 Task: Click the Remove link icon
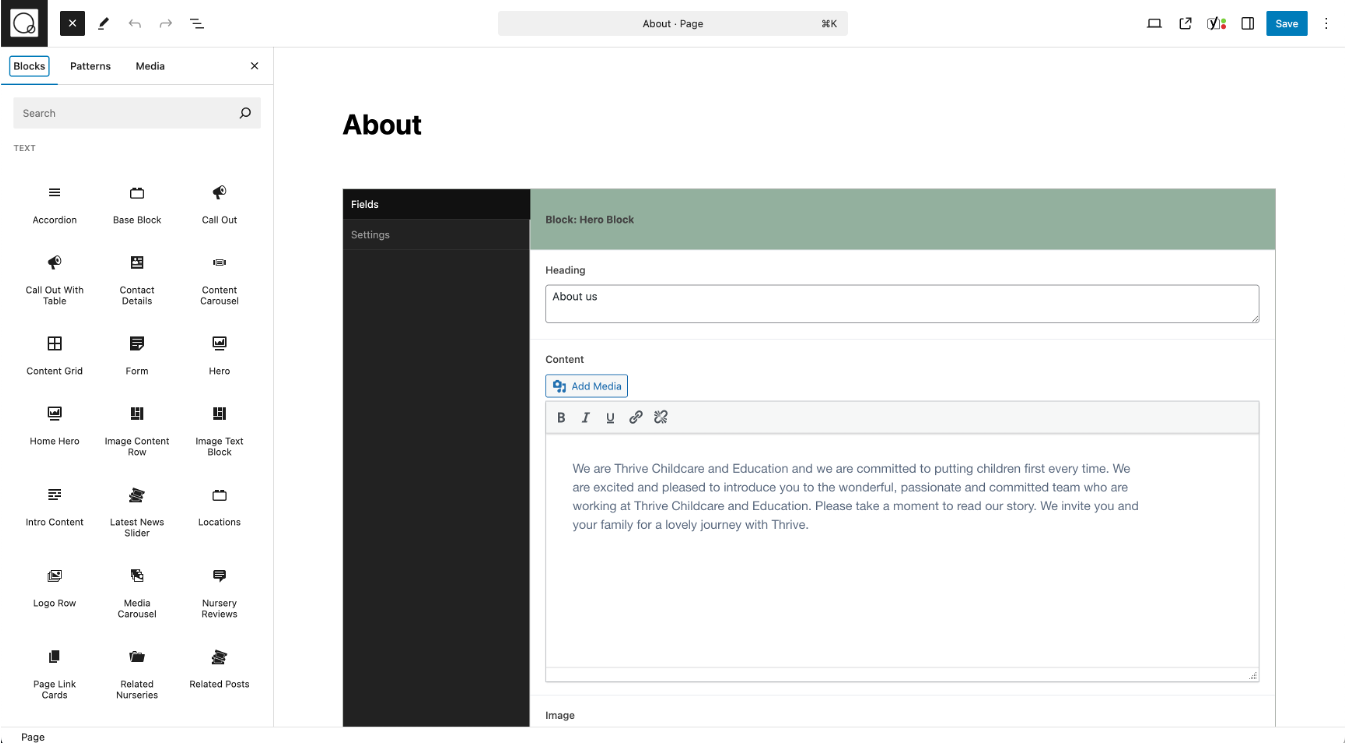click(x=660, y=418)
